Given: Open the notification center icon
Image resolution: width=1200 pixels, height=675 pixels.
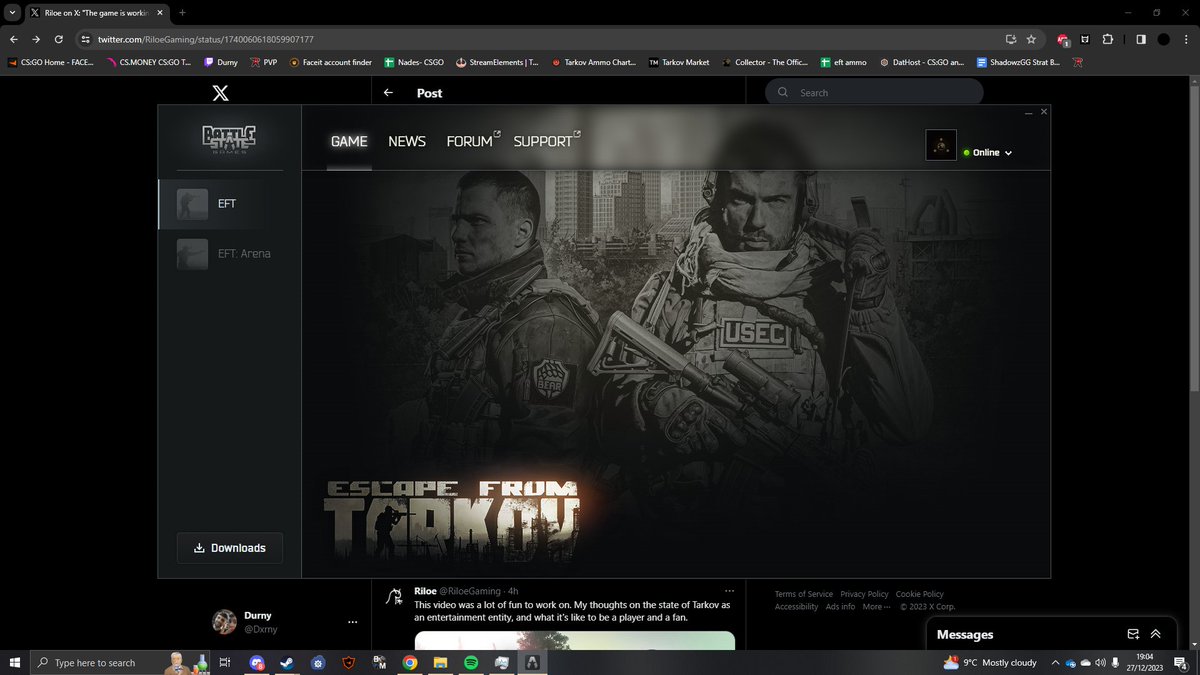Looking at the screenshot, I should (x=1180, y=662).
